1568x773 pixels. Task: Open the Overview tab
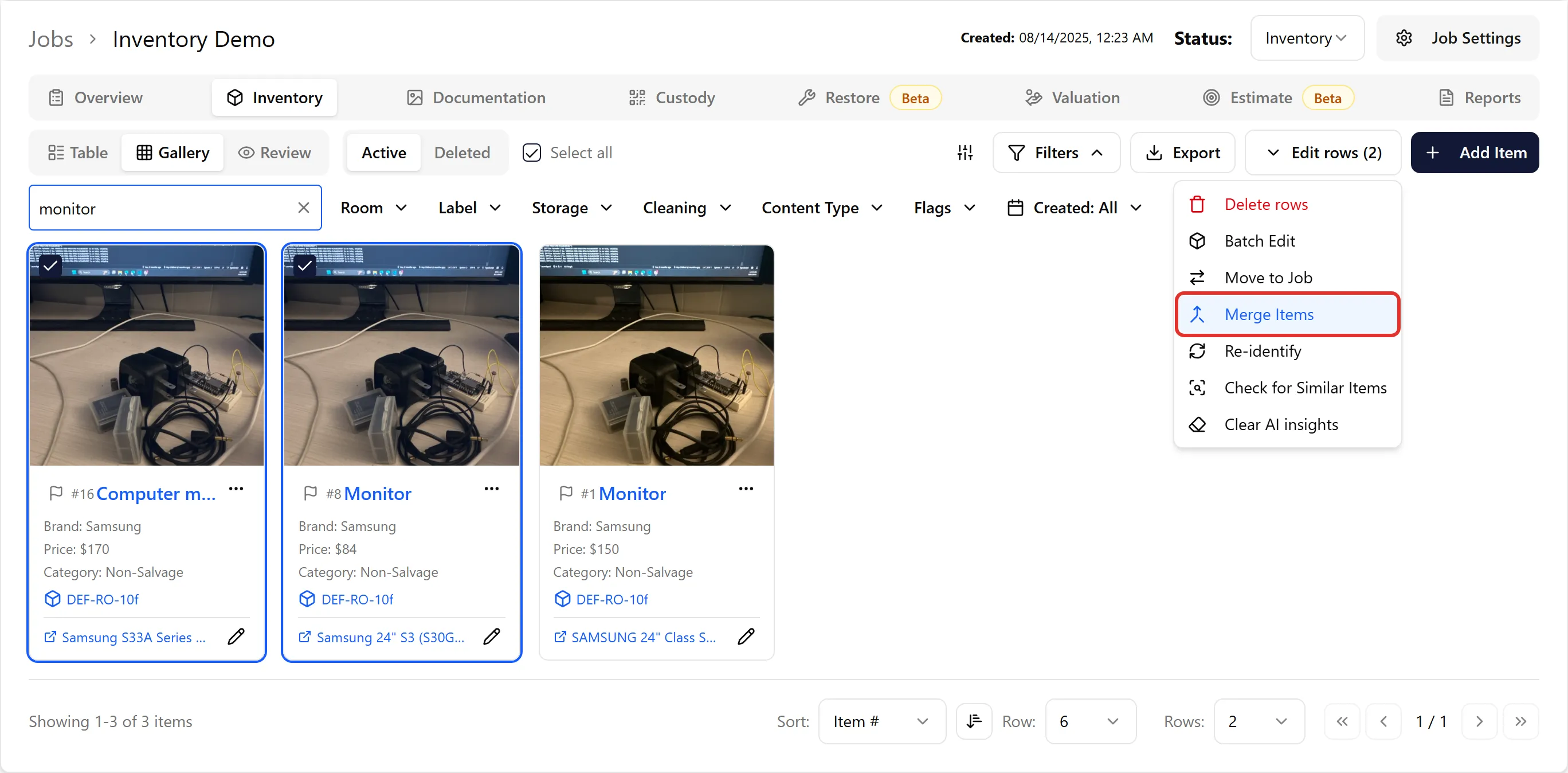pyautogui.click(x=96, y=97)
